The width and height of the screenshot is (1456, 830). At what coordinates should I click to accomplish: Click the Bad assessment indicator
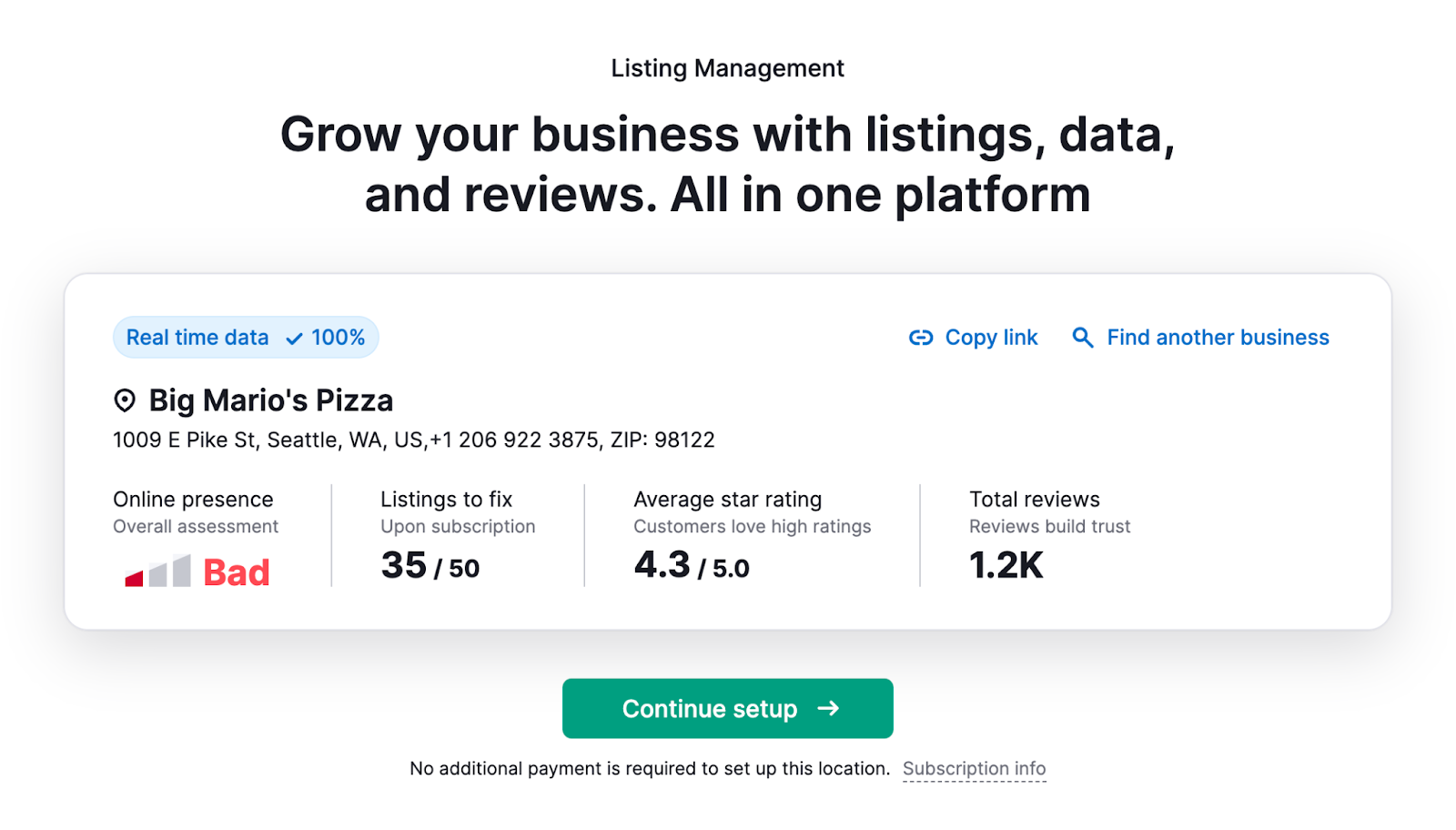coord(234,571)
